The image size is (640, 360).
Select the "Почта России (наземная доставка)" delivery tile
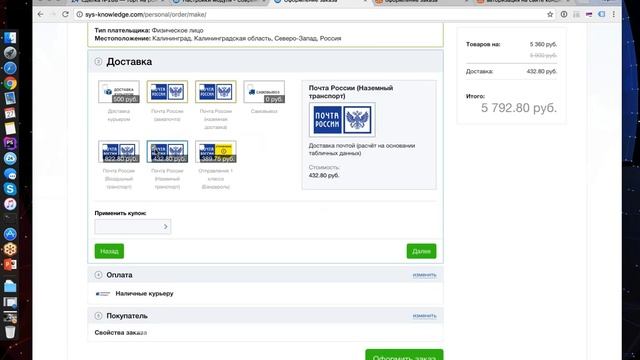[216, 92]
